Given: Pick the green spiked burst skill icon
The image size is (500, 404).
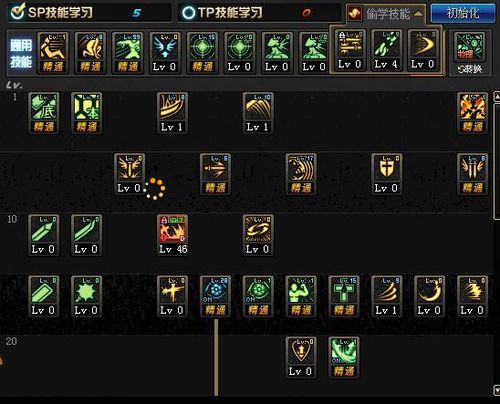Looking at the screenshot, I should pyautogui.click(x=86, y=296).
